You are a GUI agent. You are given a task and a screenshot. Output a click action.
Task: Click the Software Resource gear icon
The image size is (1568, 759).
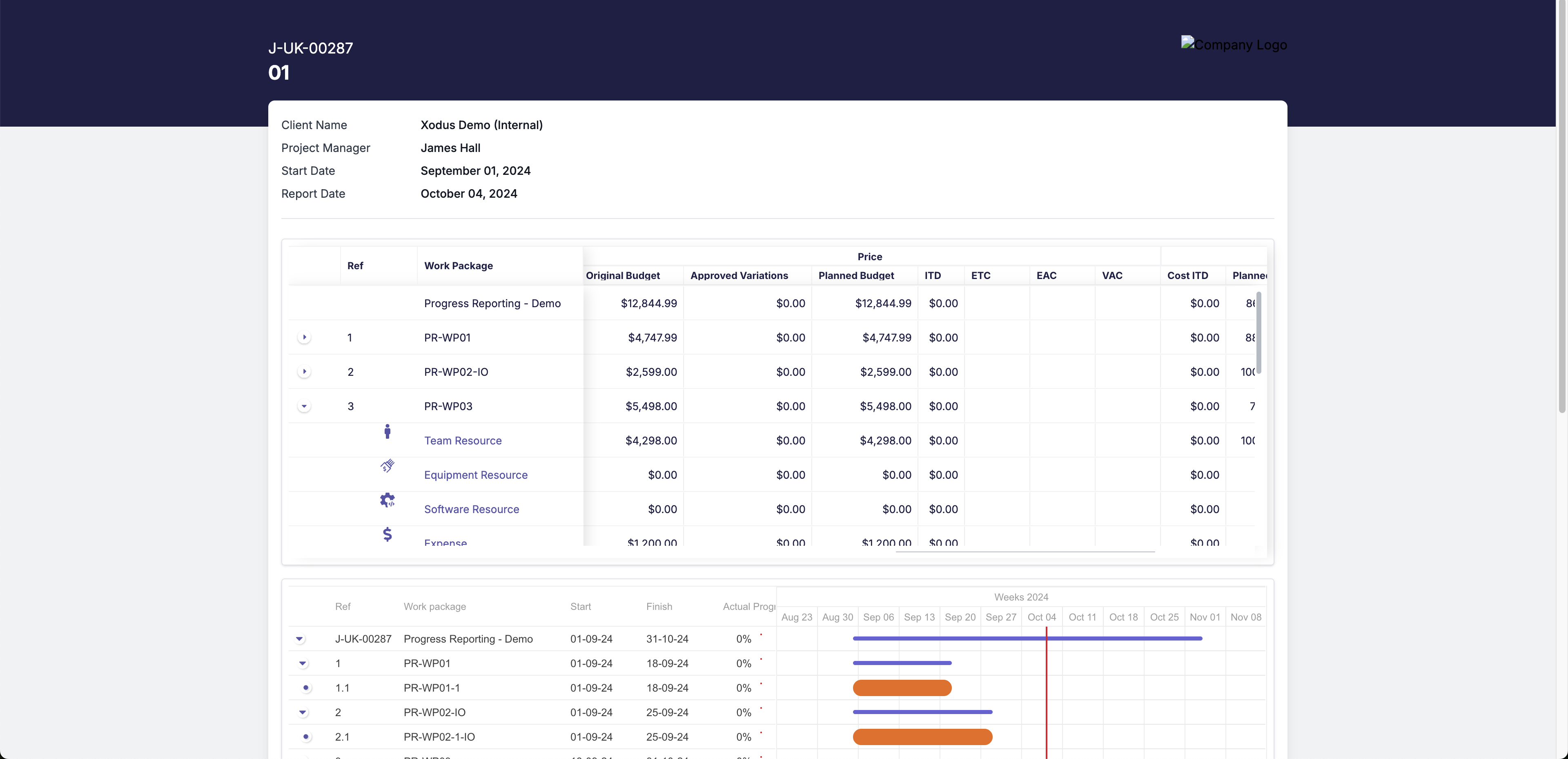[387, 500]
